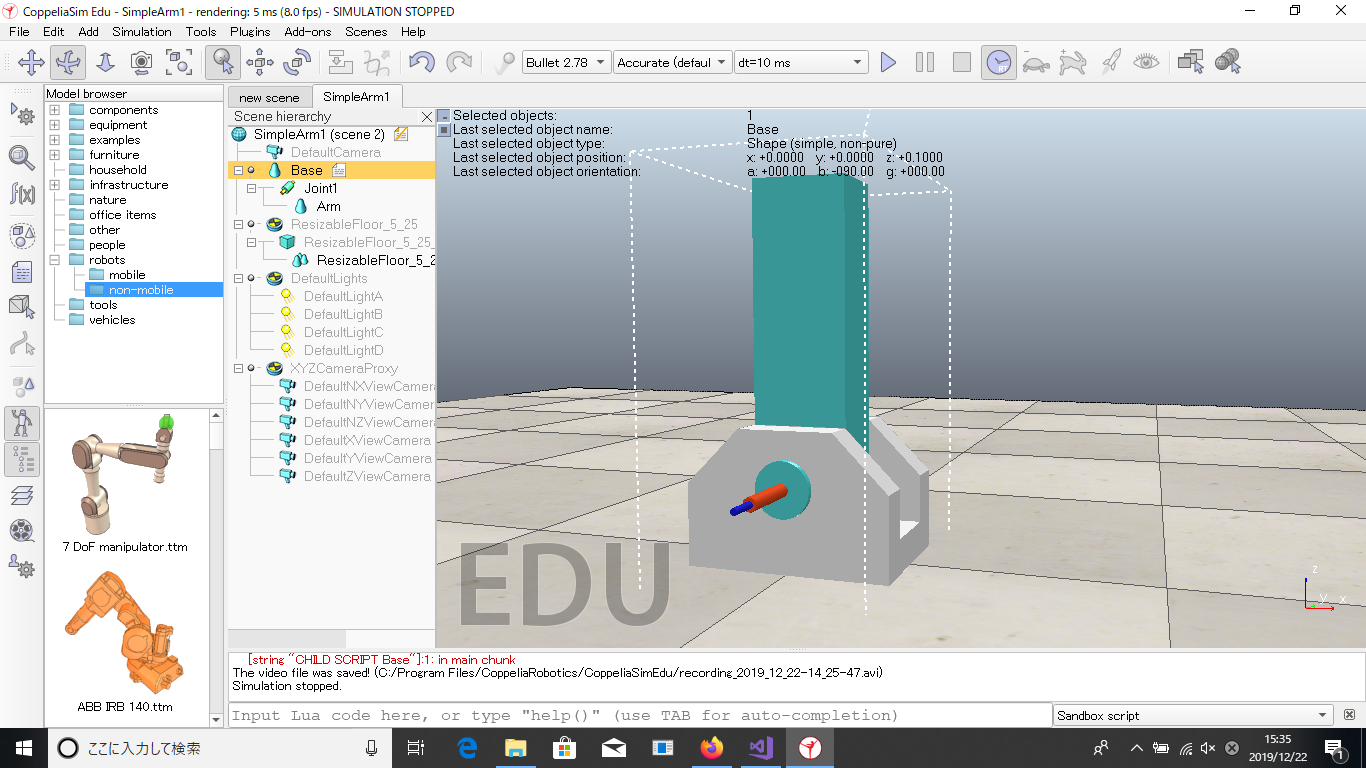Select the mobile robots folder
Viewport: 1366px width, 768px height.
tap(127, 275)
